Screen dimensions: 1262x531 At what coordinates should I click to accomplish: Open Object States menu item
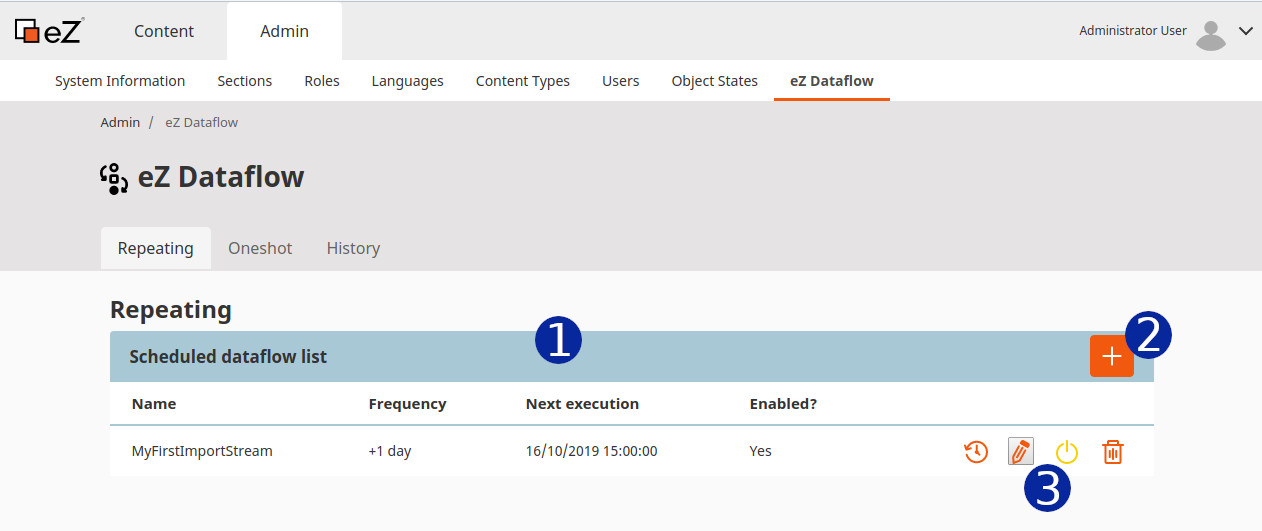click(715, 81)
